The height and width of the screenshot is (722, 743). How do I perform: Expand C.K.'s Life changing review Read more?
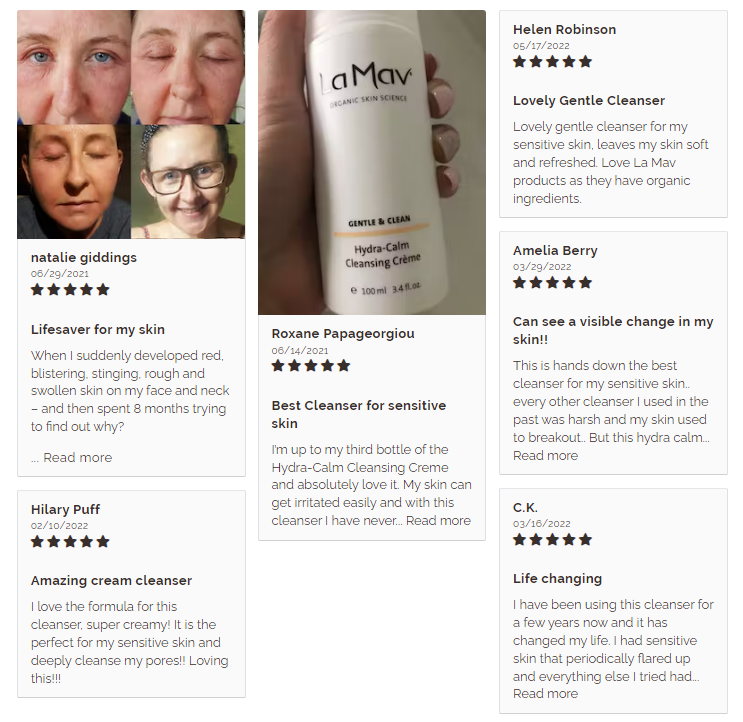tap(545, 694)
